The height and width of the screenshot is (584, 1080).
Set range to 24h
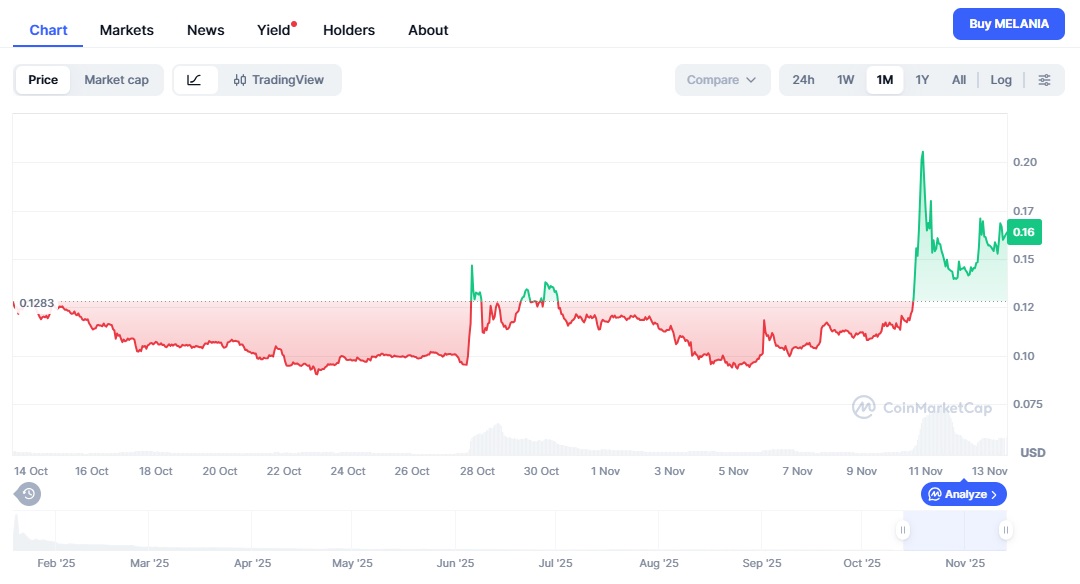coord(803,80)
